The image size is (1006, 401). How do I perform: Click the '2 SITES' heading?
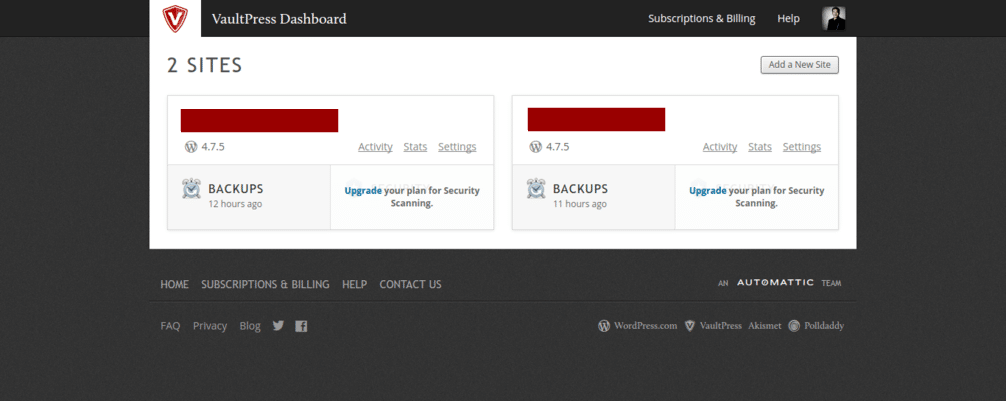point(205,65)
